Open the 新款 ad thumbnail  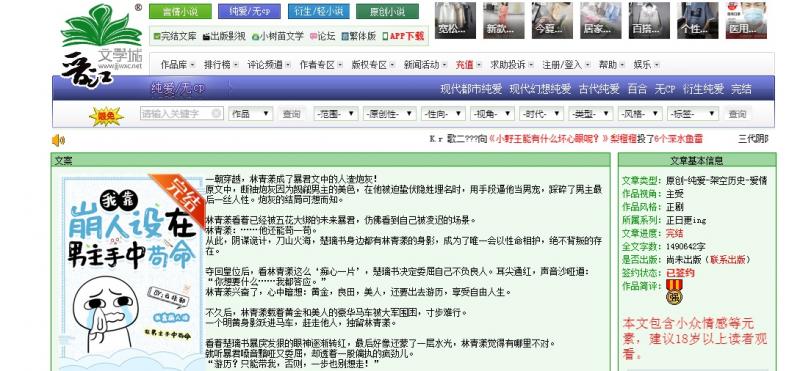pyautogui.click(x=504, y=20)
